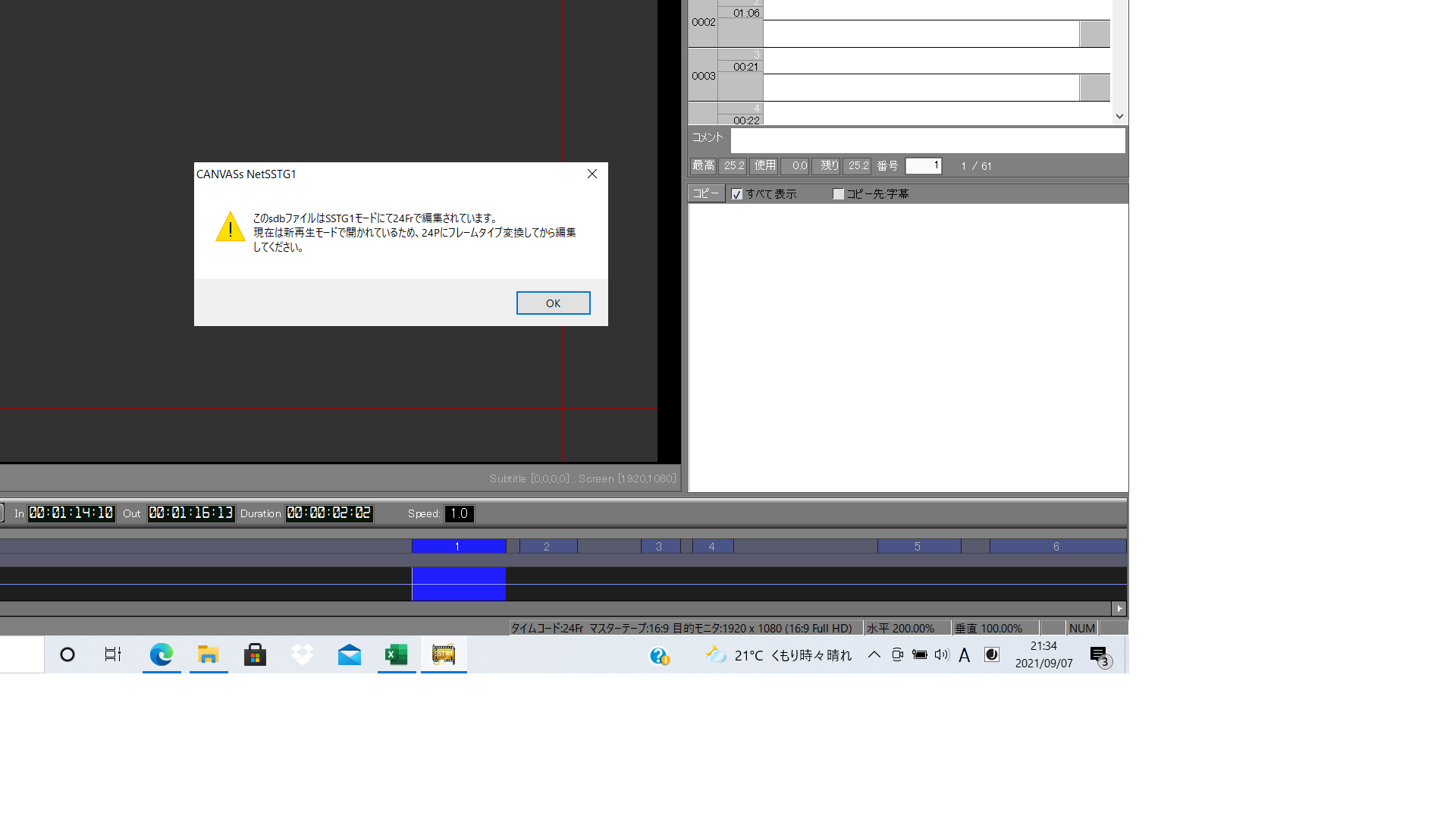This screenshot has width=1456, height=819.
Task: Click the blue highlighted waveform clip
Action: (459, 584)
